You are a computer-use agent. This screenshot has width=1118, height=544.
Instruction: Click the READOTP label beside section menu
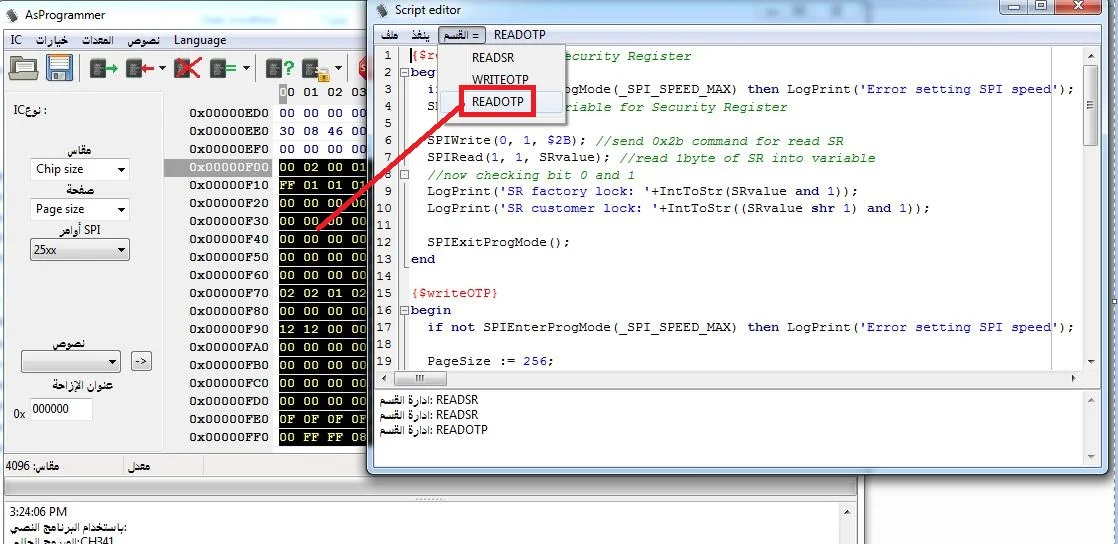tap(520, 34)
